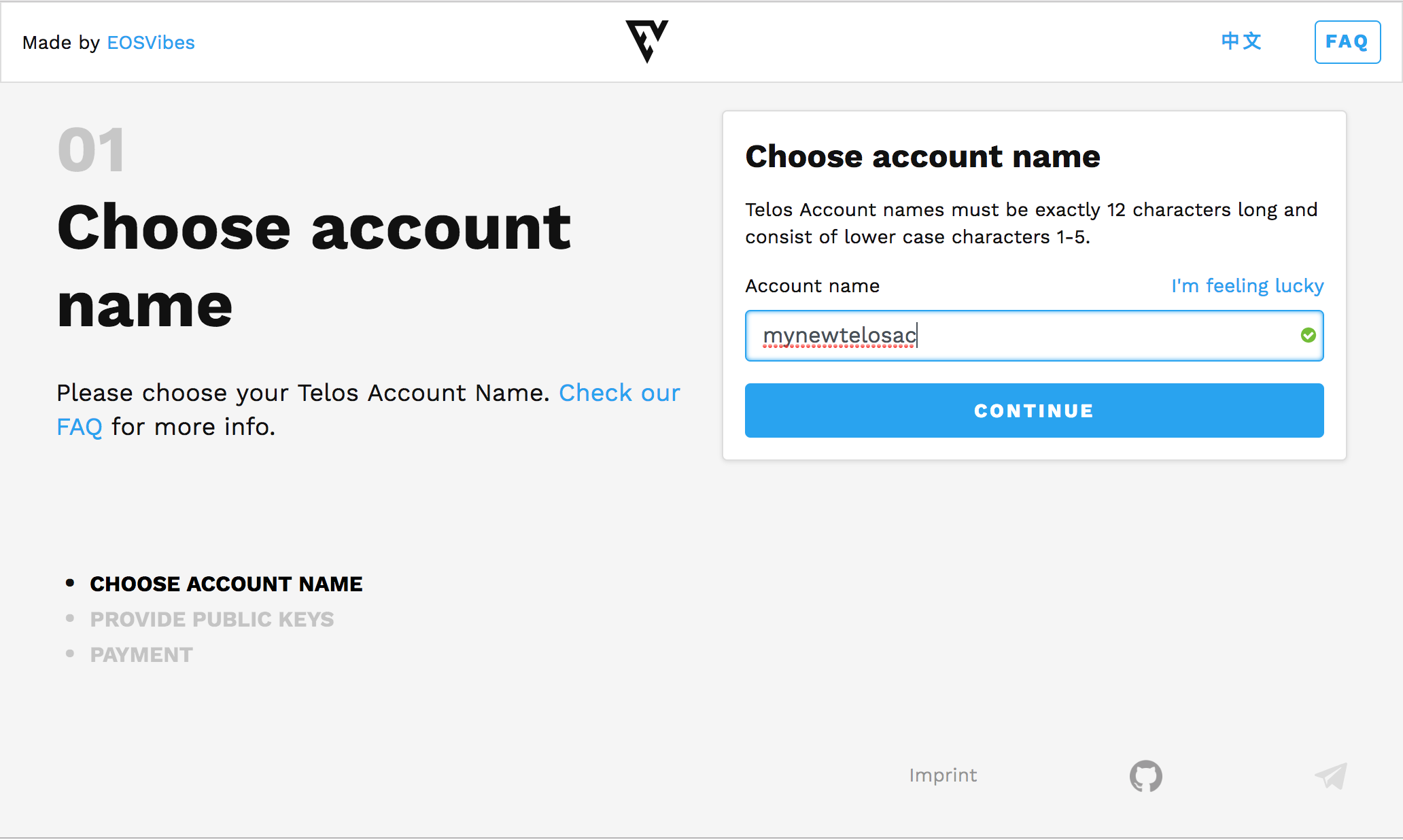
Task: Open the Imprint footer link
Action: click(x=943, y=775)
